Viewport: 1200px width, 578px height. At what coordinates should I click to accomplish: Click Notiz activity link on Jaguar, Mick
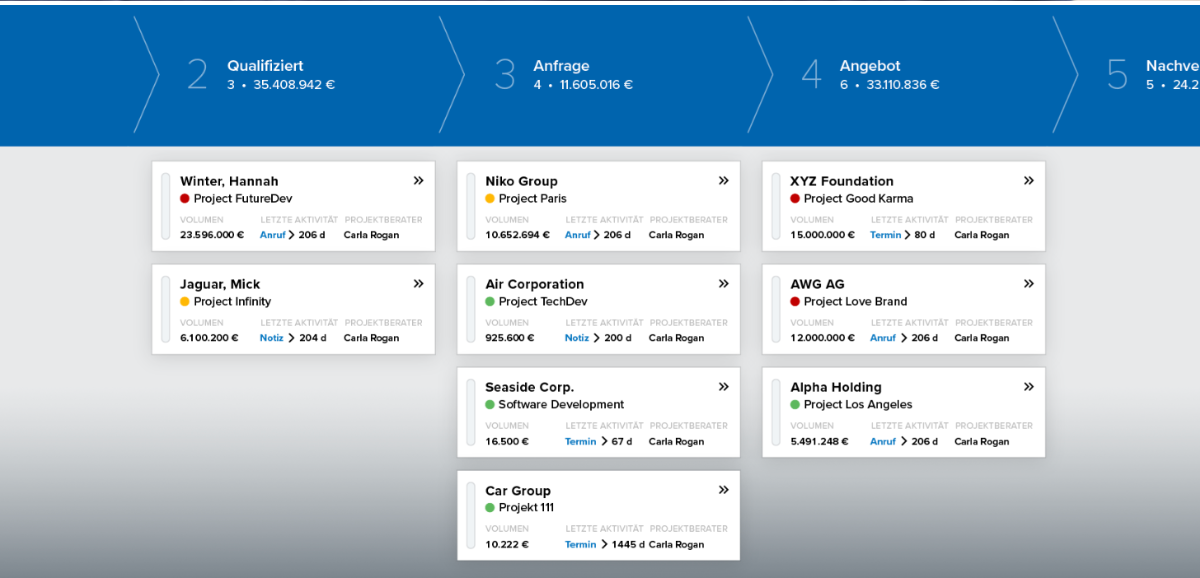[271, 338]
